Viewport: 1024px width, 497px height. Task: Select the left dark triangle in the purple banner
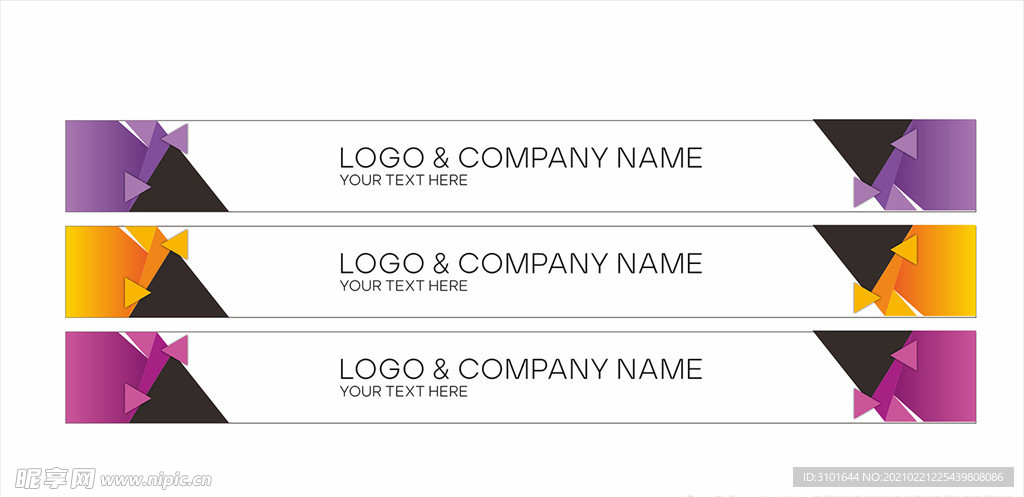[183, 188]
